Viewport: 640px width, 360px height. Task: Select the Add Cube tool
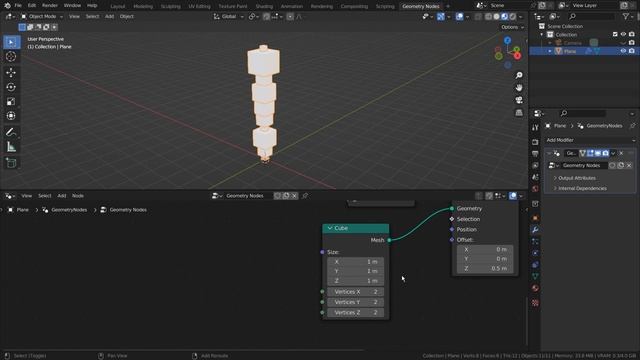pos(11,163)
